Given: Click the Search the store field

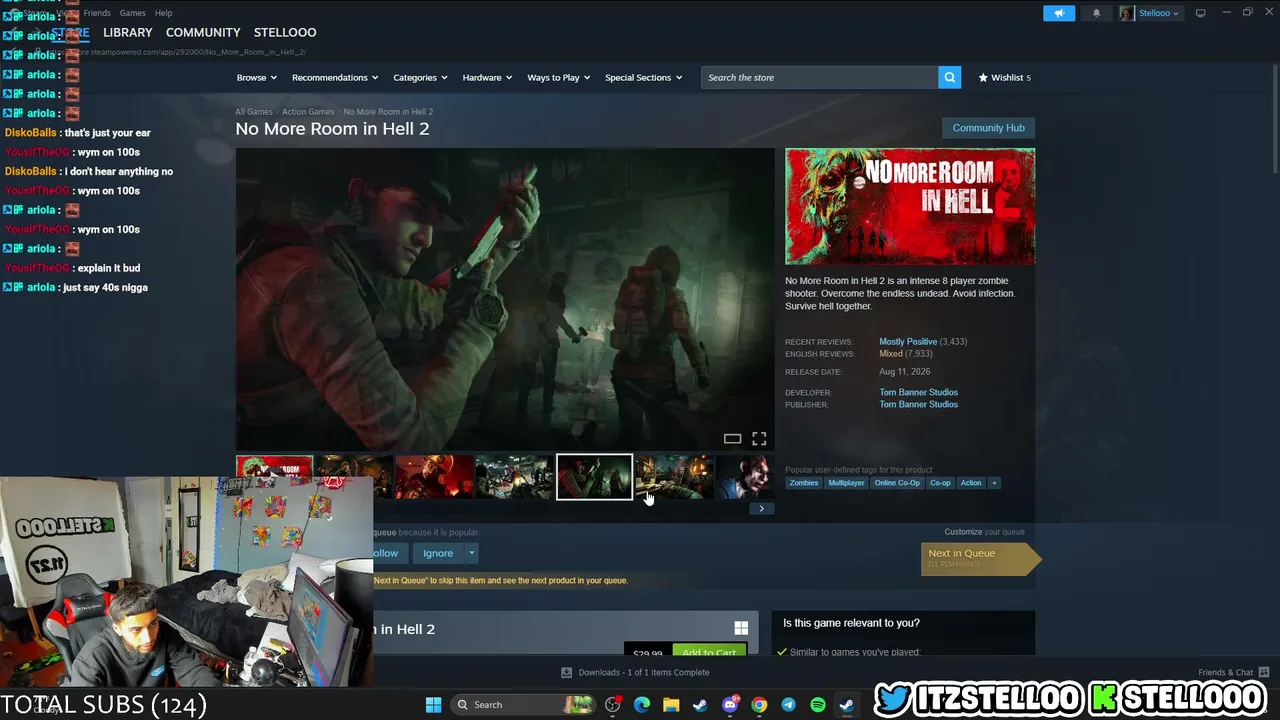Looking at the screenshot, I should pos(820,77).
